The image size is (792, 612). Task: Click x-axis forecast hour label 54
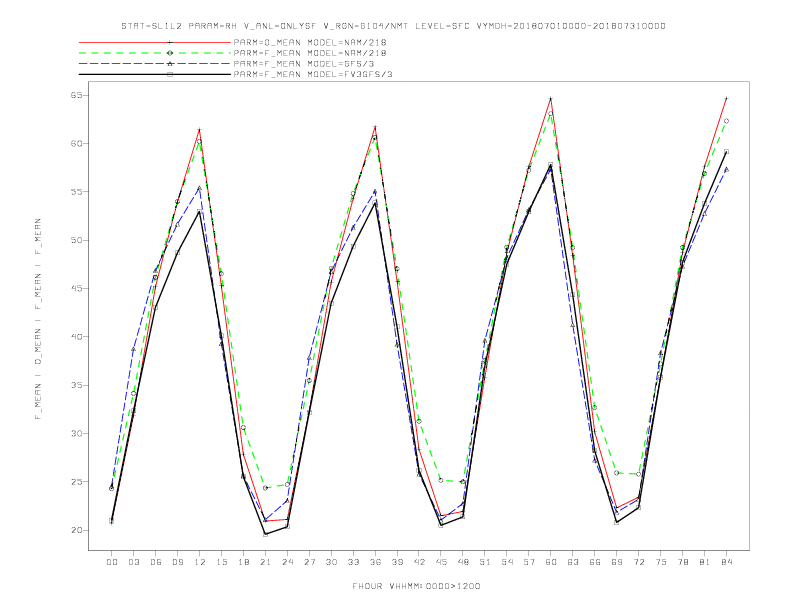[507, 562]
